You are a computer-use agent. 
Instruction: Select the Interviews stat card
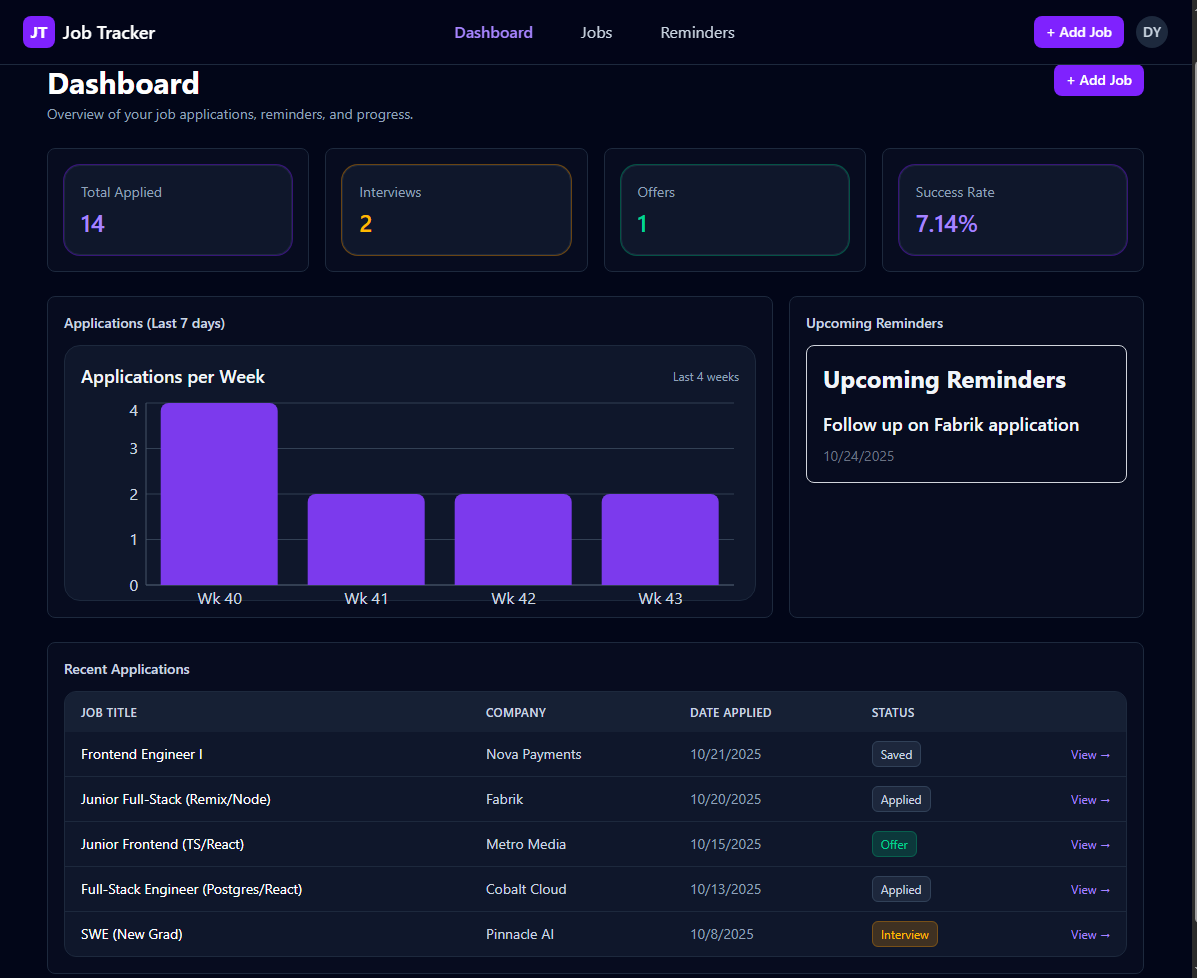456,210
